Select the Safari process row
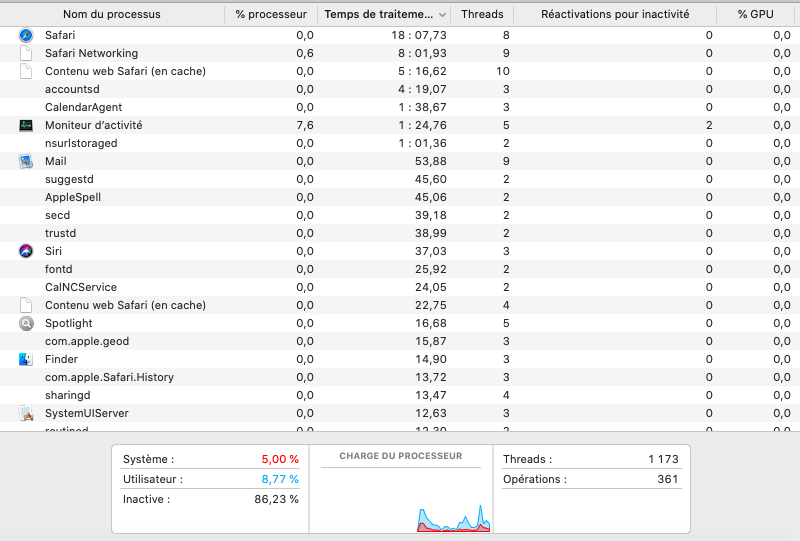This screenshot has height=541, width=800. (400, 35)
